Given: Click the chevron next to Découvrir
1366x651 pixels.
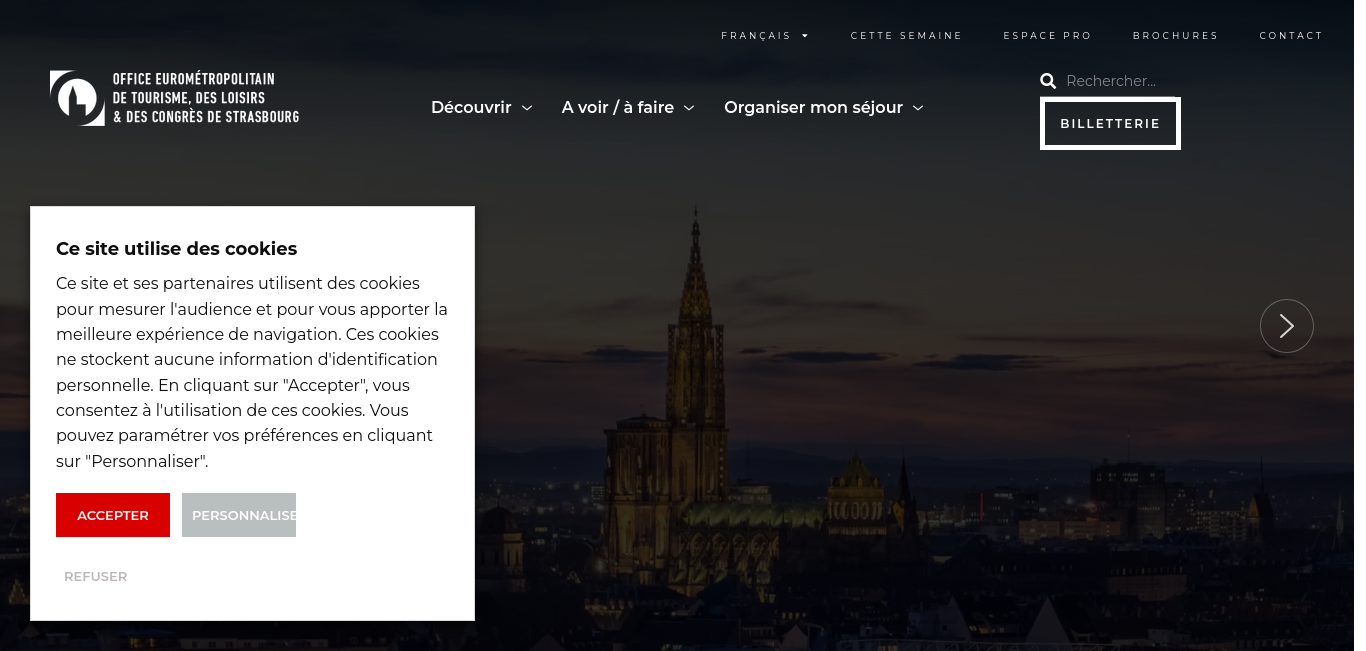Looking at the screenshot, I should point(527,108).
